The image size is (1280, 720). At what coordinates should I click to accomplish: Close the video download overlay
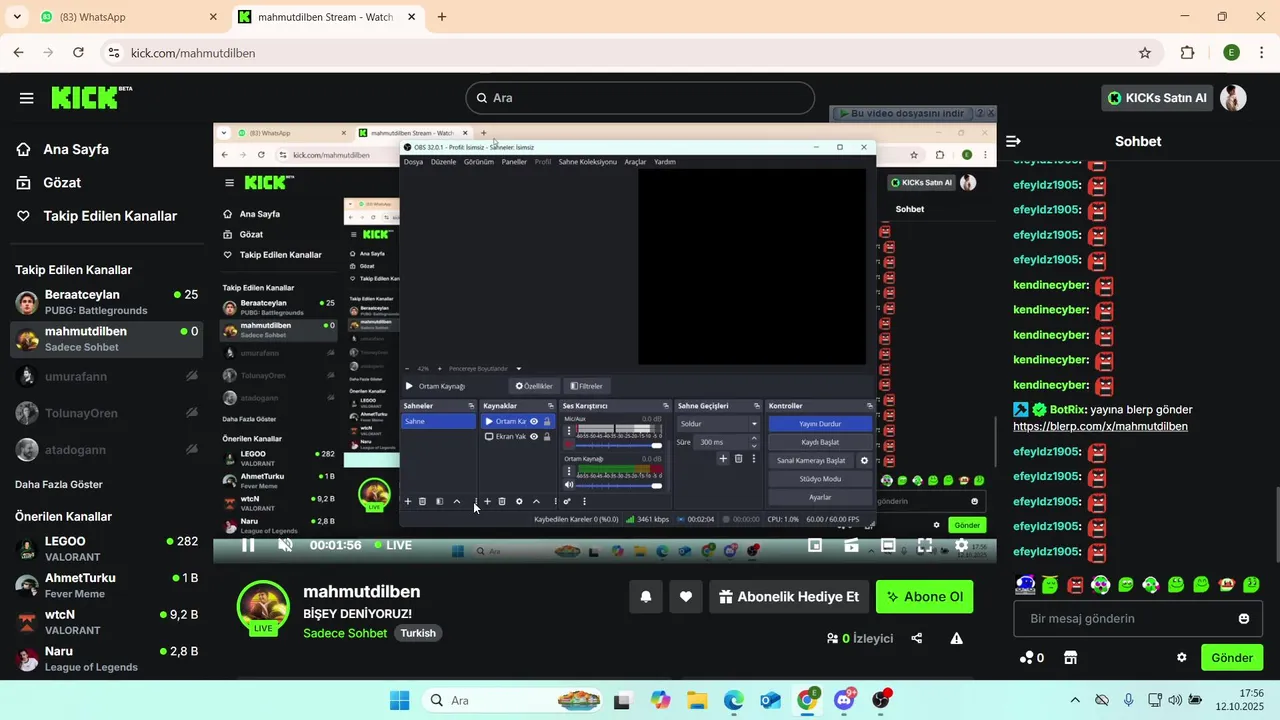[x=991, y=114]
